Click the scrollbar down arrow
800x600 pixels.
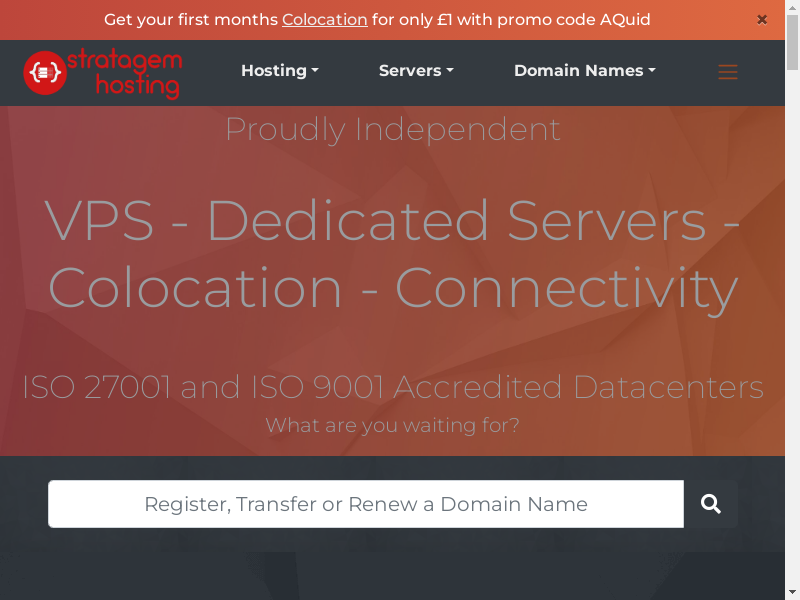point(793,593)
